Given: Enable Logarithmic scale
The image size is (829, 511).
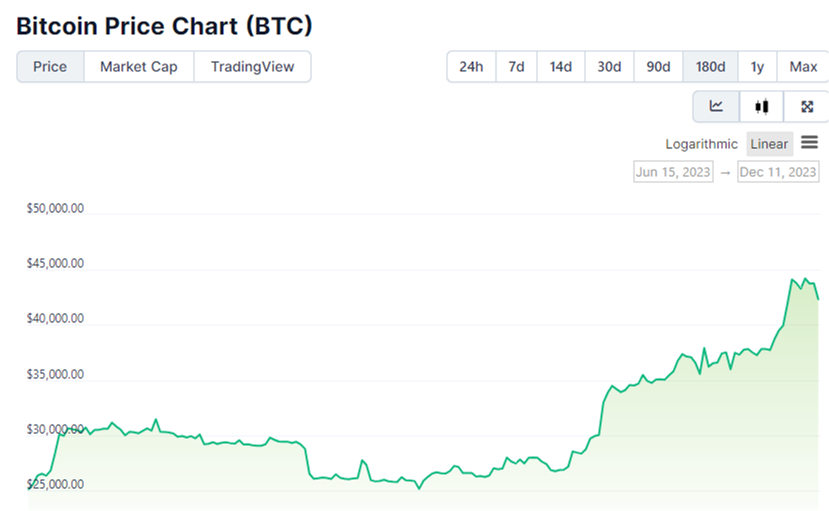Looking at the screenshot, I should pyautogui.click(x=701, y=144).
